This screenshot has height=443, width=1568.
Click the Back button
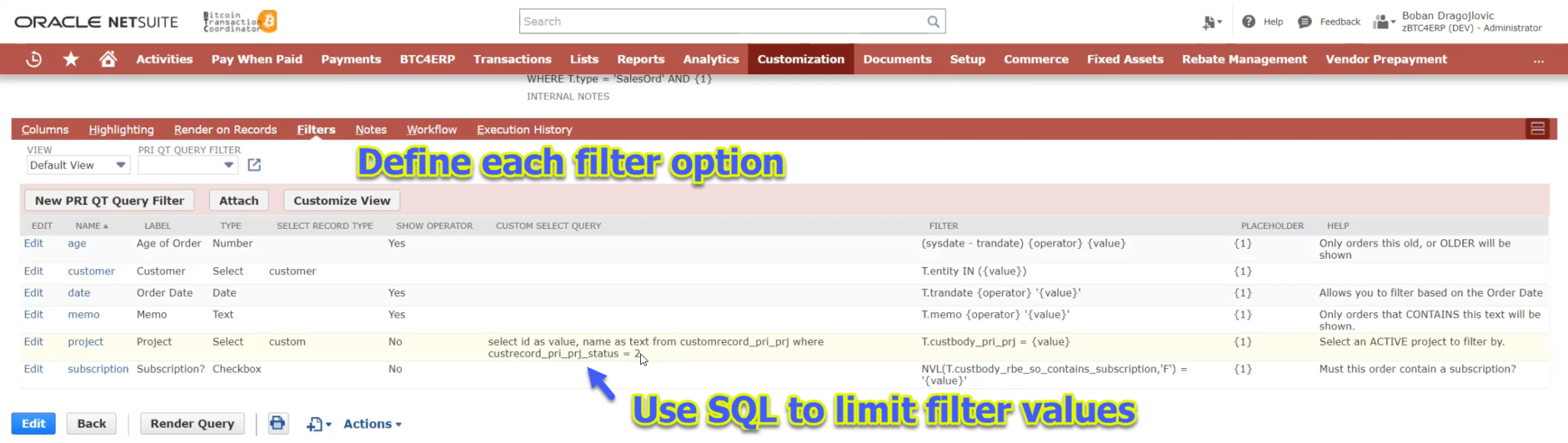[92, 423]
